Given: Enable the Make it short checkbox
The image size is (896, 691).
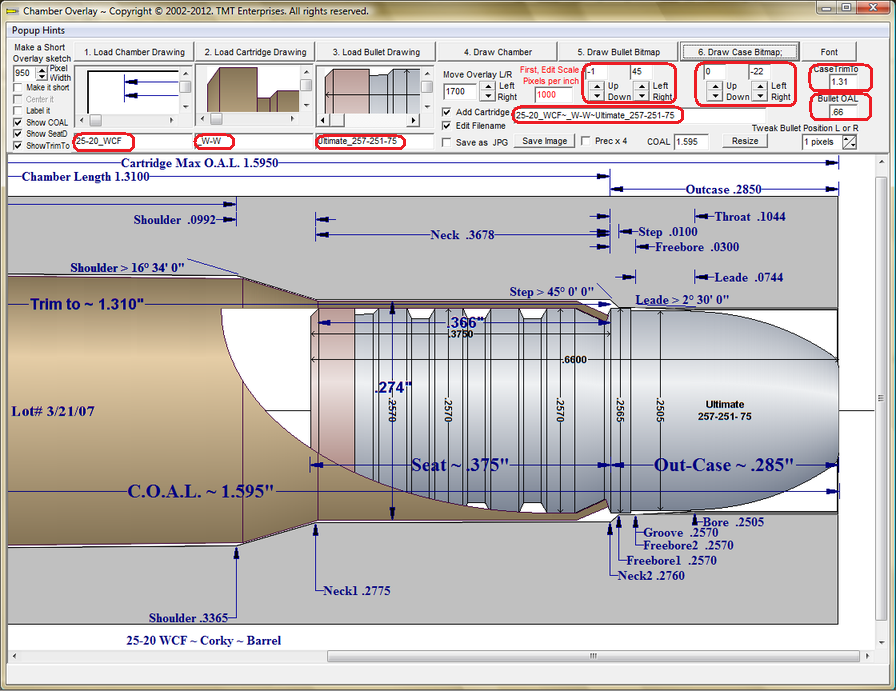Looking at the screenshot, I should tap(18, 88).
